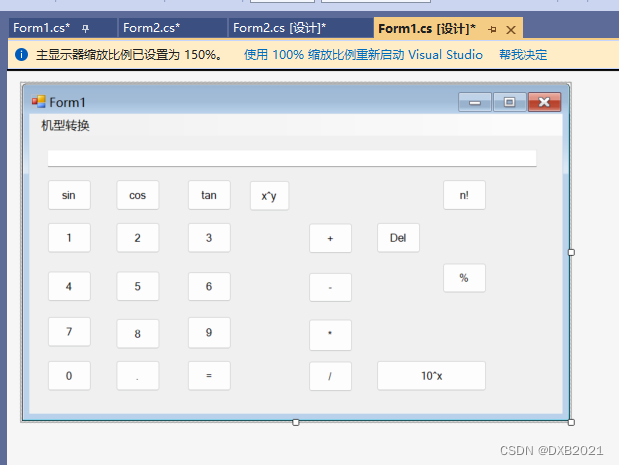Close the Form1.cs [设计] tab
This screenshot has height=465, width=619.
pos(511,30)
